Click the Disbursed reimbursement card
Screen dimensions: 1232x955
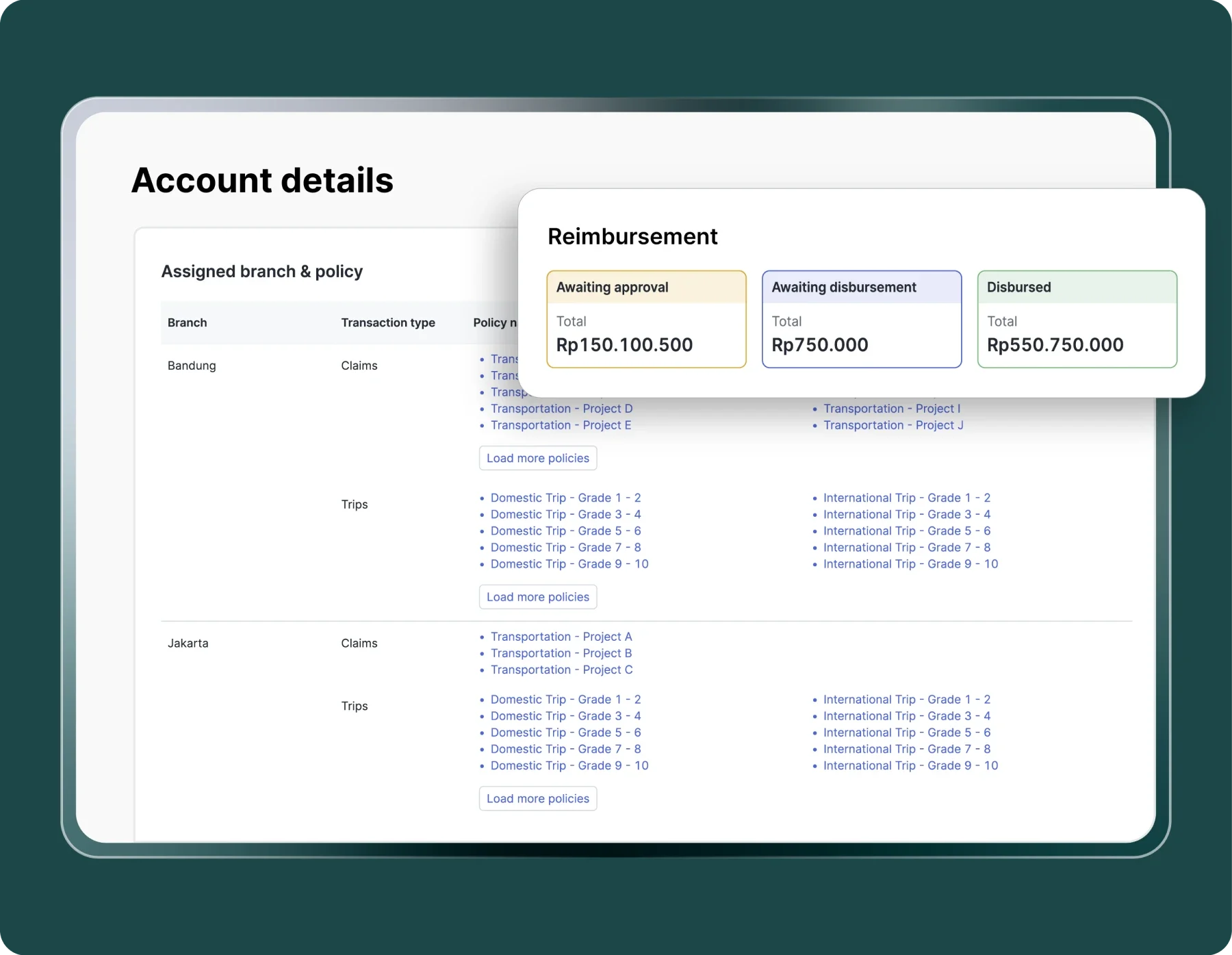coord(1077,319)
